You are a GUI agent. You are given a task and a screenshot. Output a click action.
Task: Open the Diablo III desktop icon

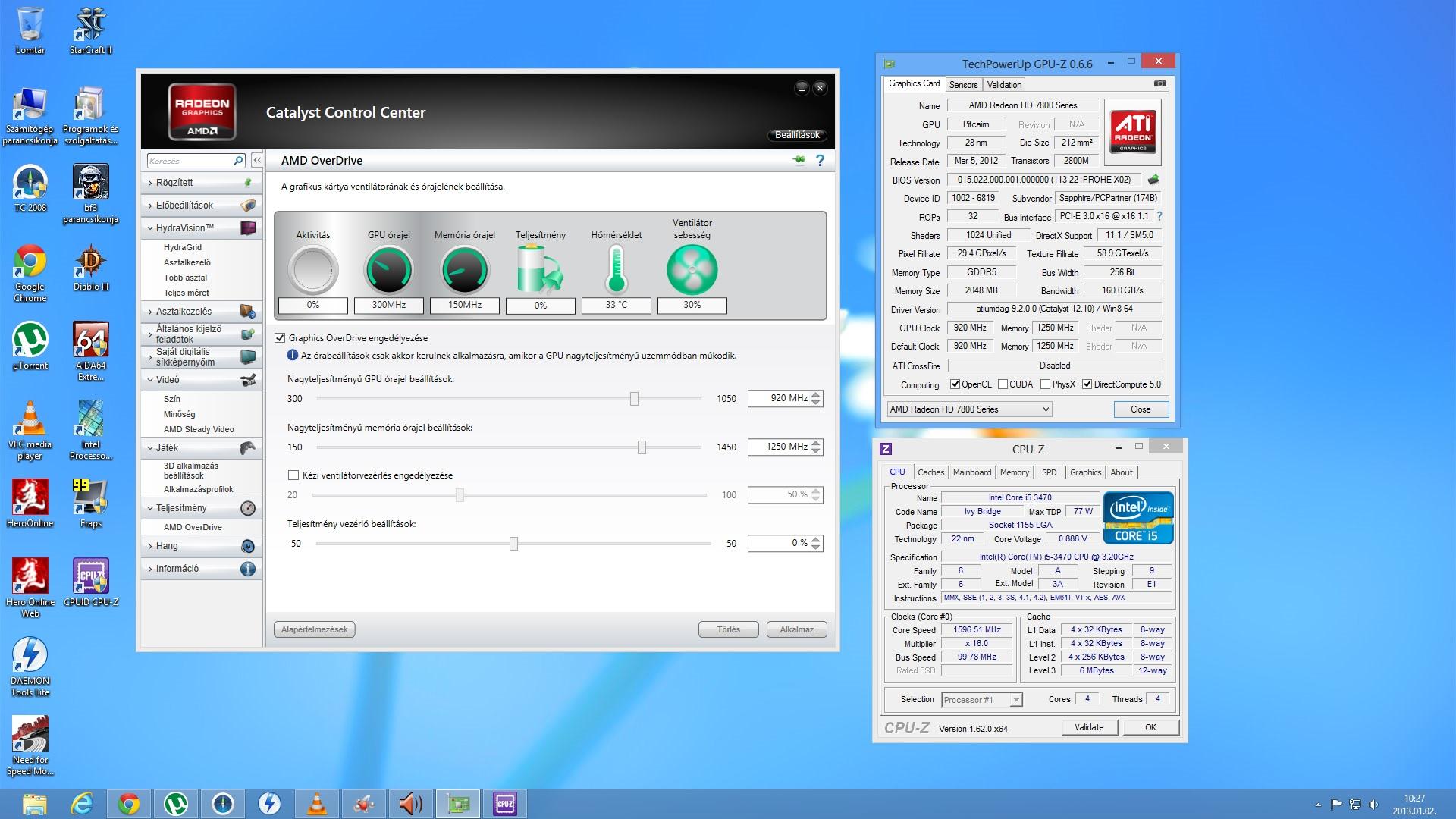coord(91,268)
